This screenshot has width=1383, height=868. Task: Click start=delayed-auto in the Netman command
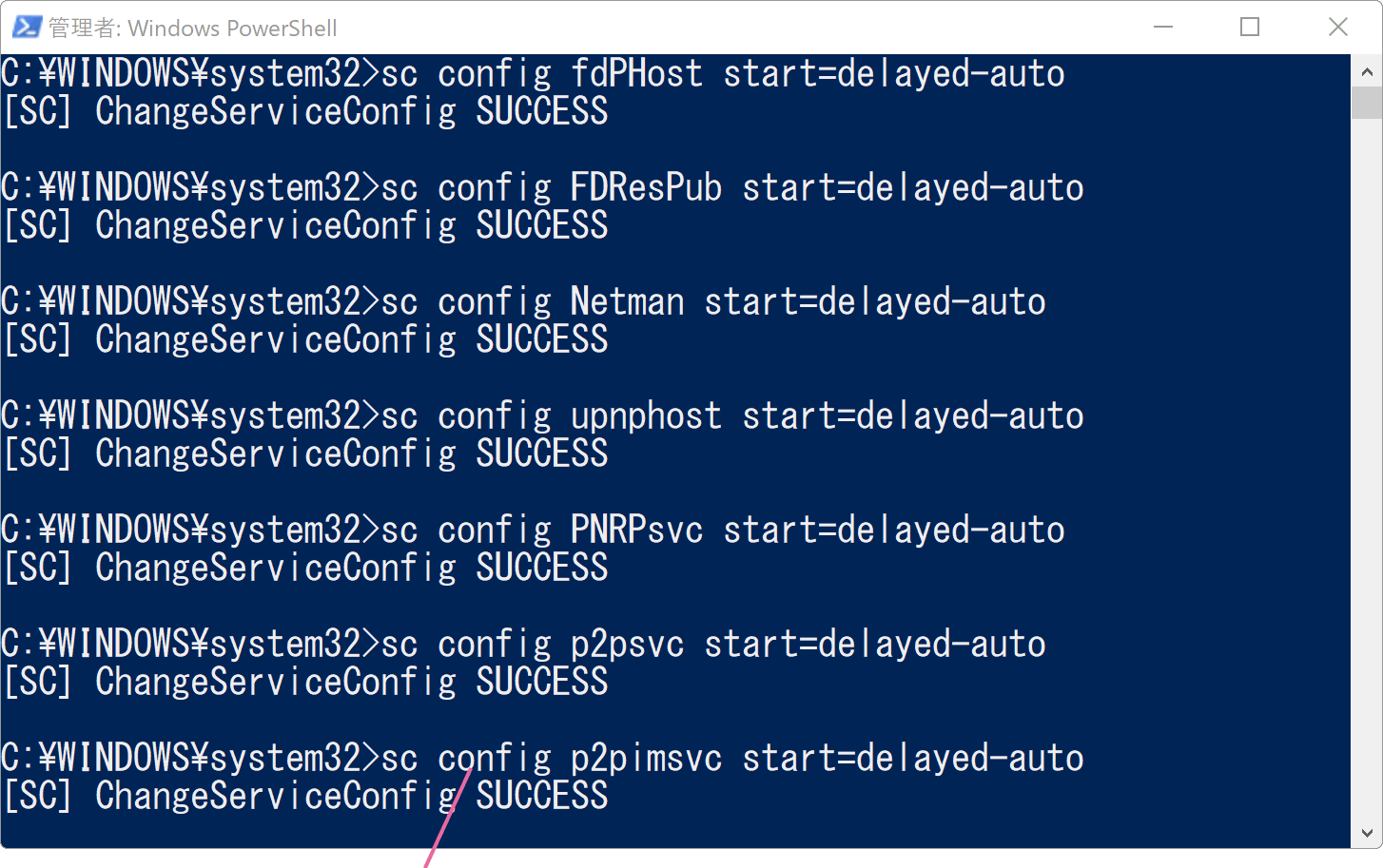875,302
